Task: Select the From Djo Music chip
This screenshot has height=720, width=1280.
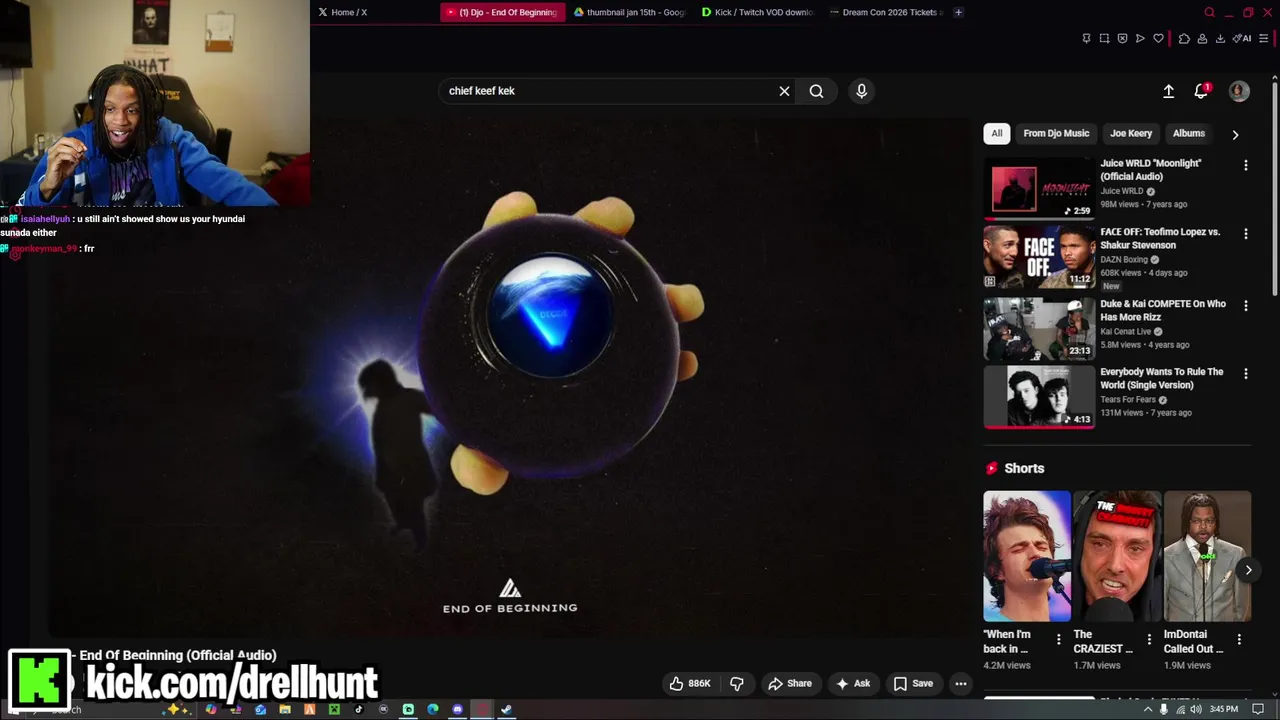Action: point(1056,133)
